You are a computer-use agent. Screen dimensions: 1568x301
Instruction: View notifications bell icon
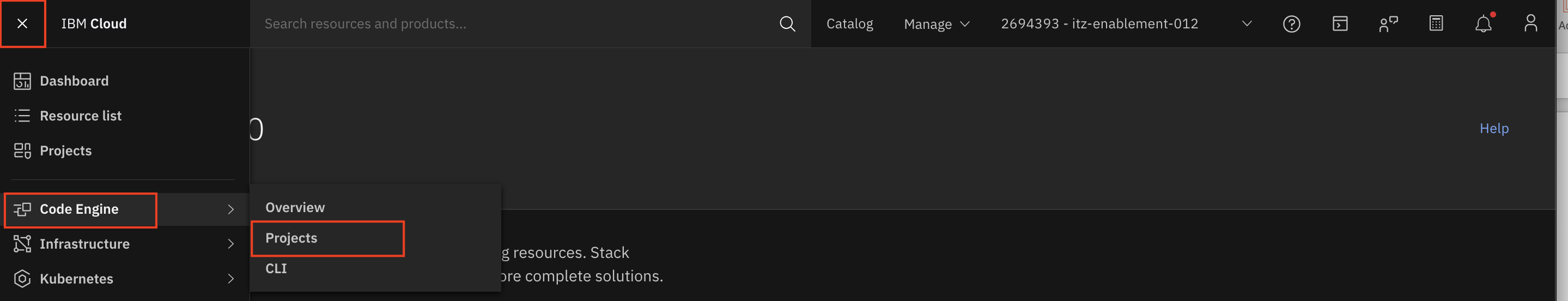(1484, 24)
